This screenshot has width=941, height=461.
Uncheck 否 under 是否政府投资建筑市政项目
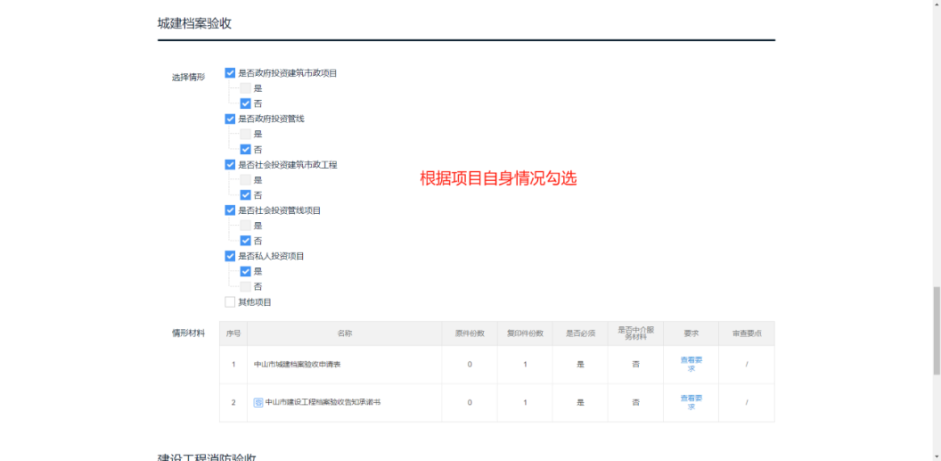pyautogui.click(x=245, y=104)
